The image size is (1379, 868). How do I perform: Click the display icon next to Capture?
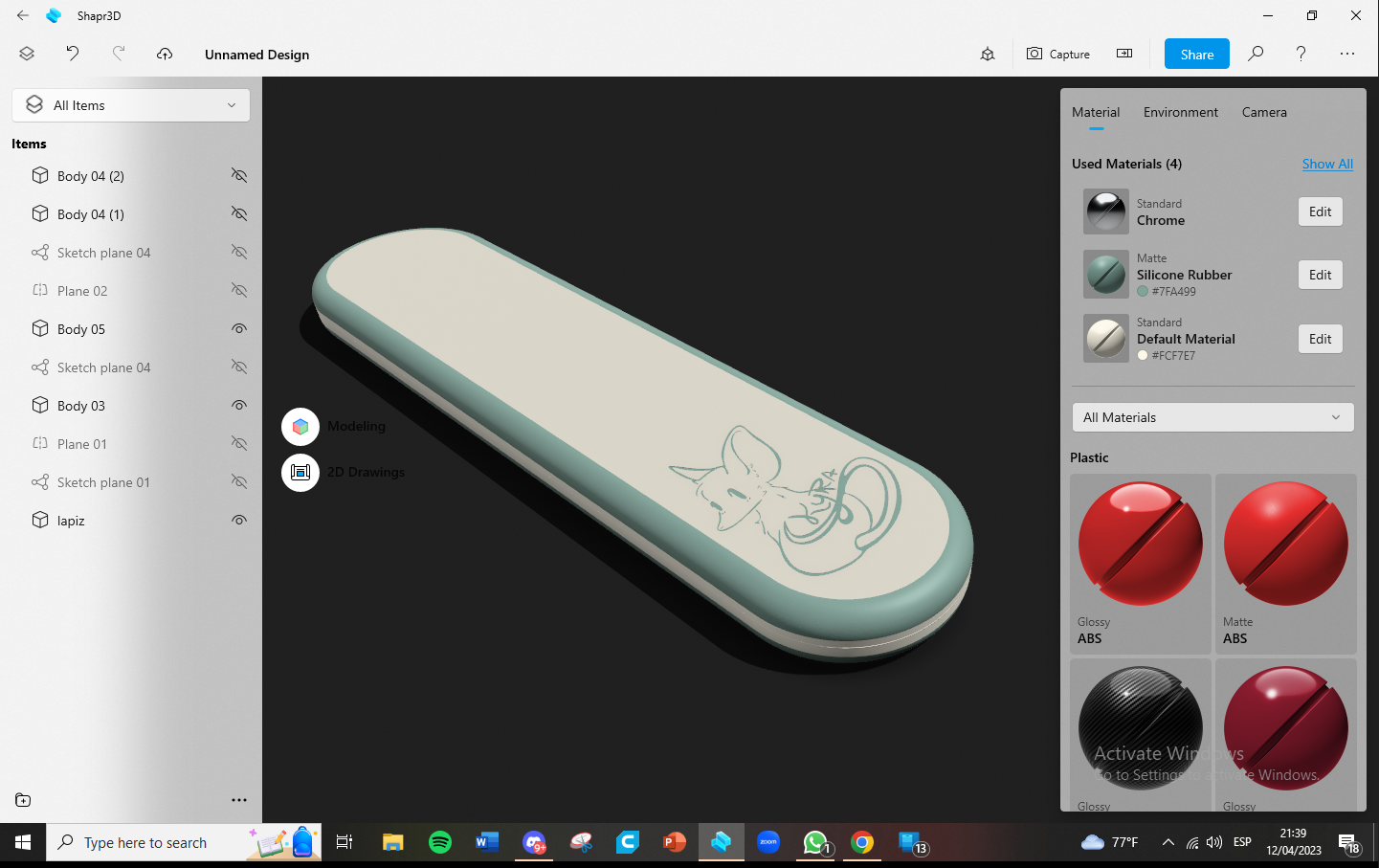1124,54
